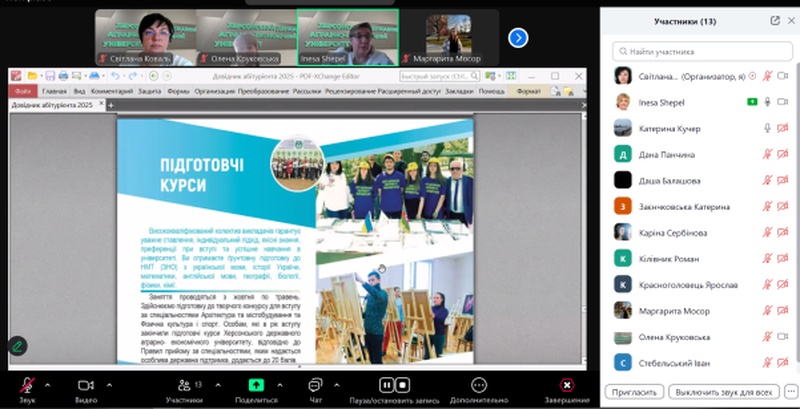Click the Open folder icon in PDF-XChange
Viewport: 800px width, 409px height.
pyautogui.click(x=32, y=76)
